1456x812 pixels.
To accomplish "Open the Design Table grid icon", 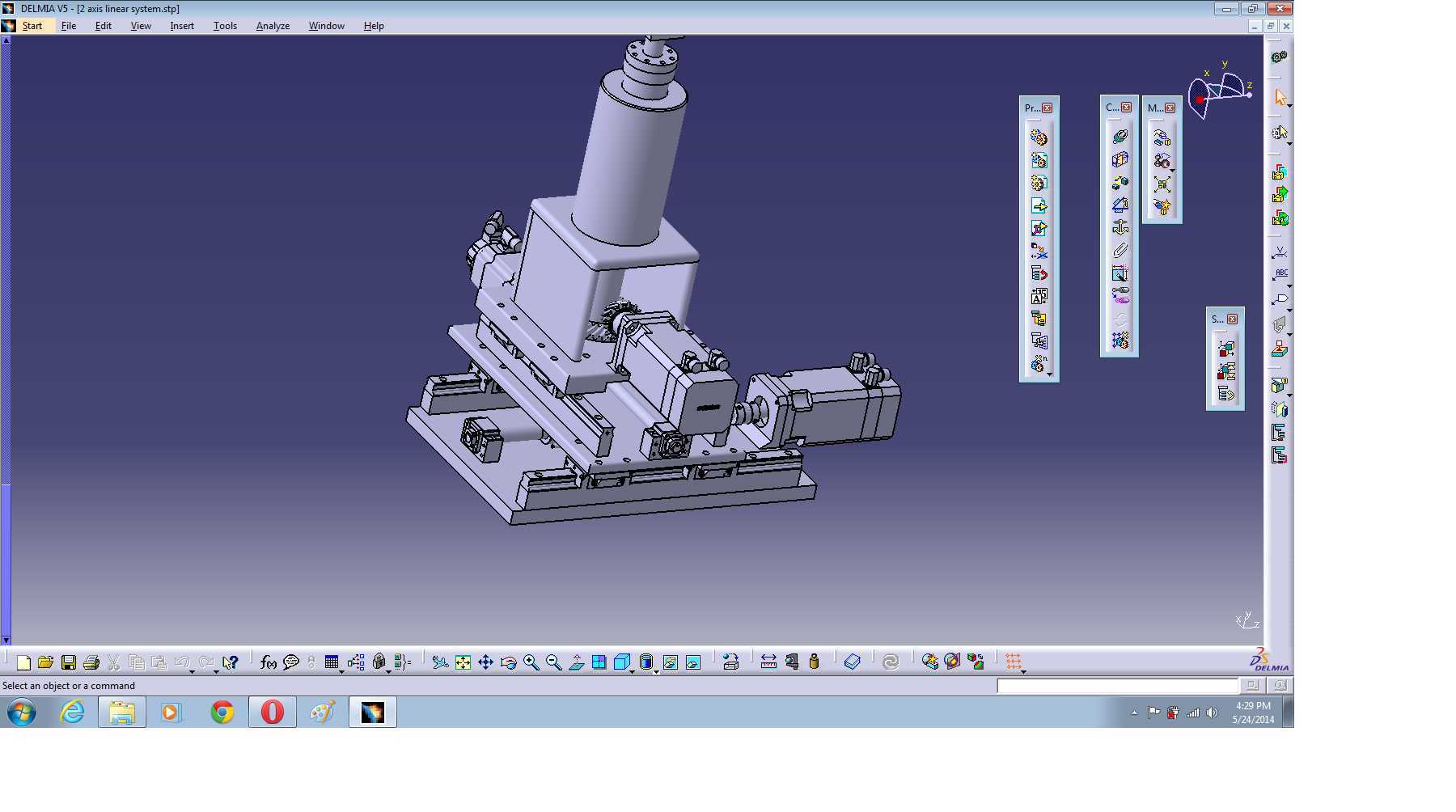I will click(332, 662).
